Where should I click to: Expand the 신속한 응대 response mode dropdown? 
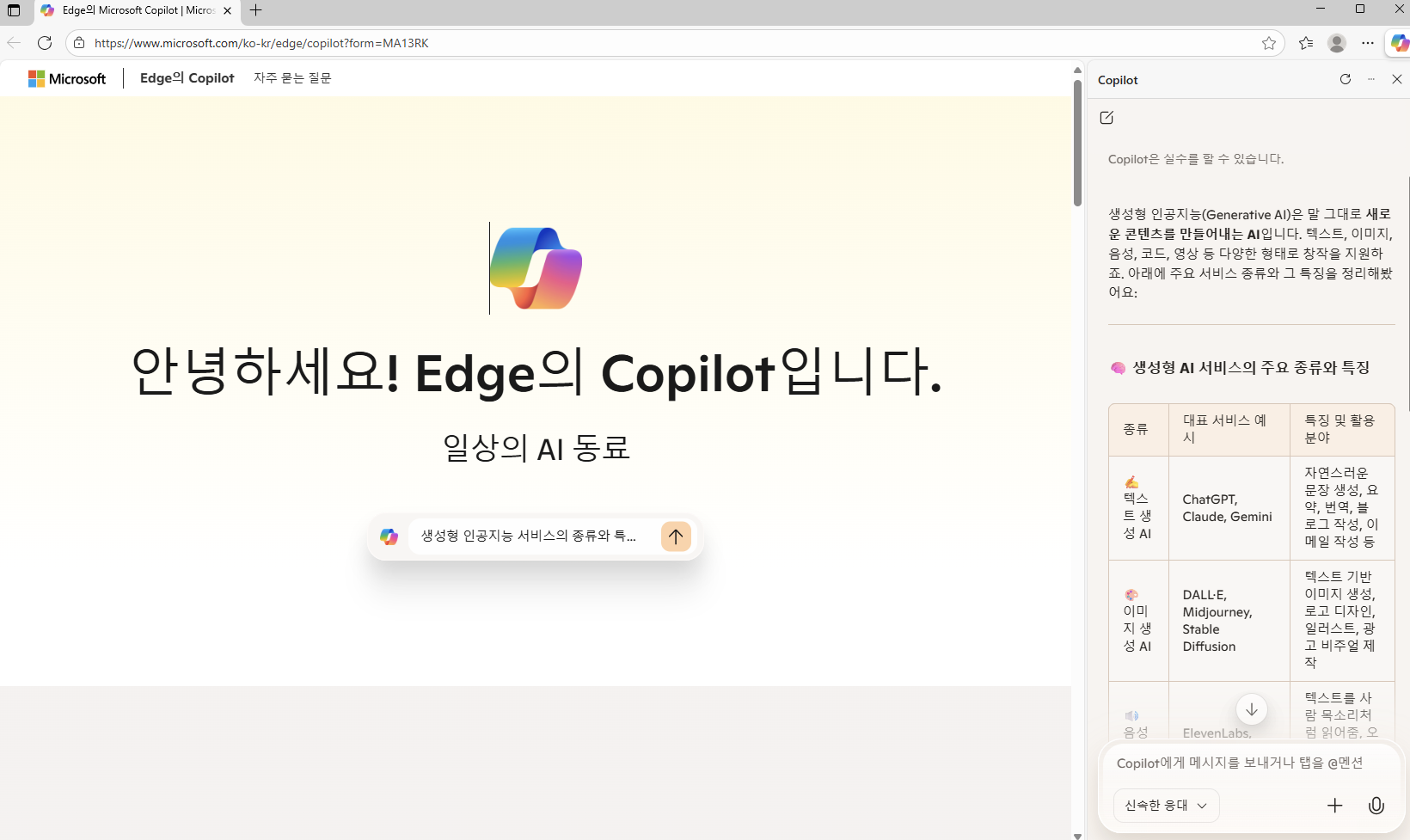1166,806
